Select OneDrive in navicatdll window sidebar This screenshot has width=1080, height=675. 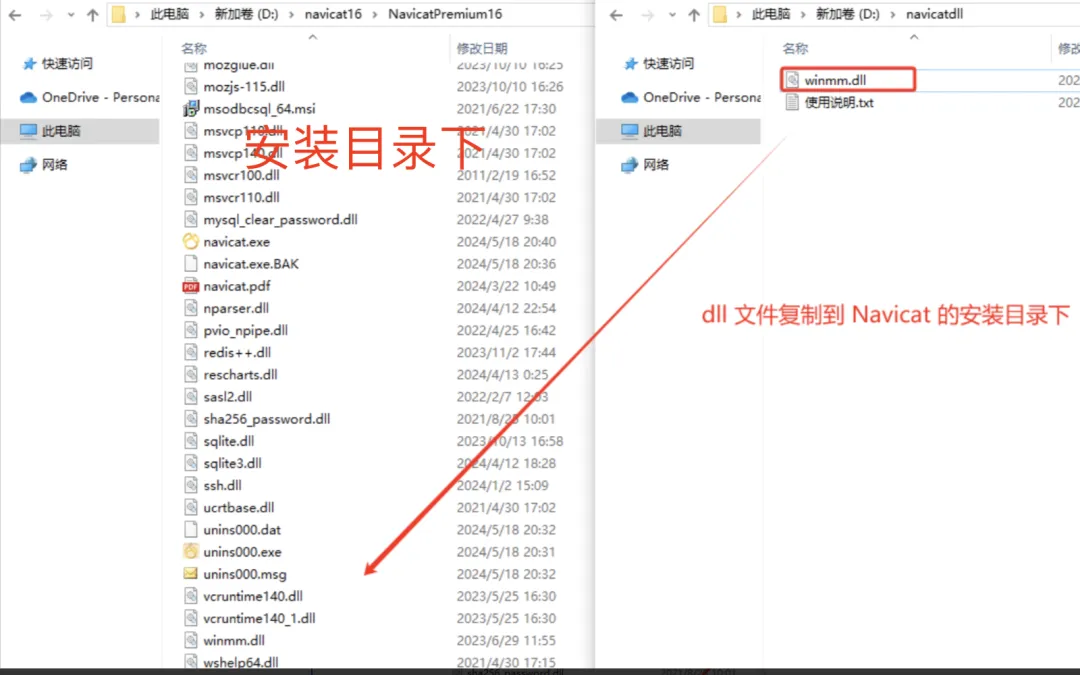[691, 97]
